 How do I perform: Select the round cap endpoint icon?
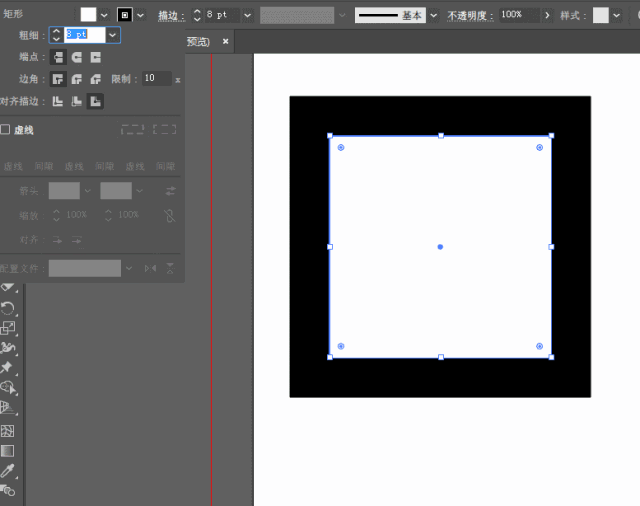tap(77, 57)
